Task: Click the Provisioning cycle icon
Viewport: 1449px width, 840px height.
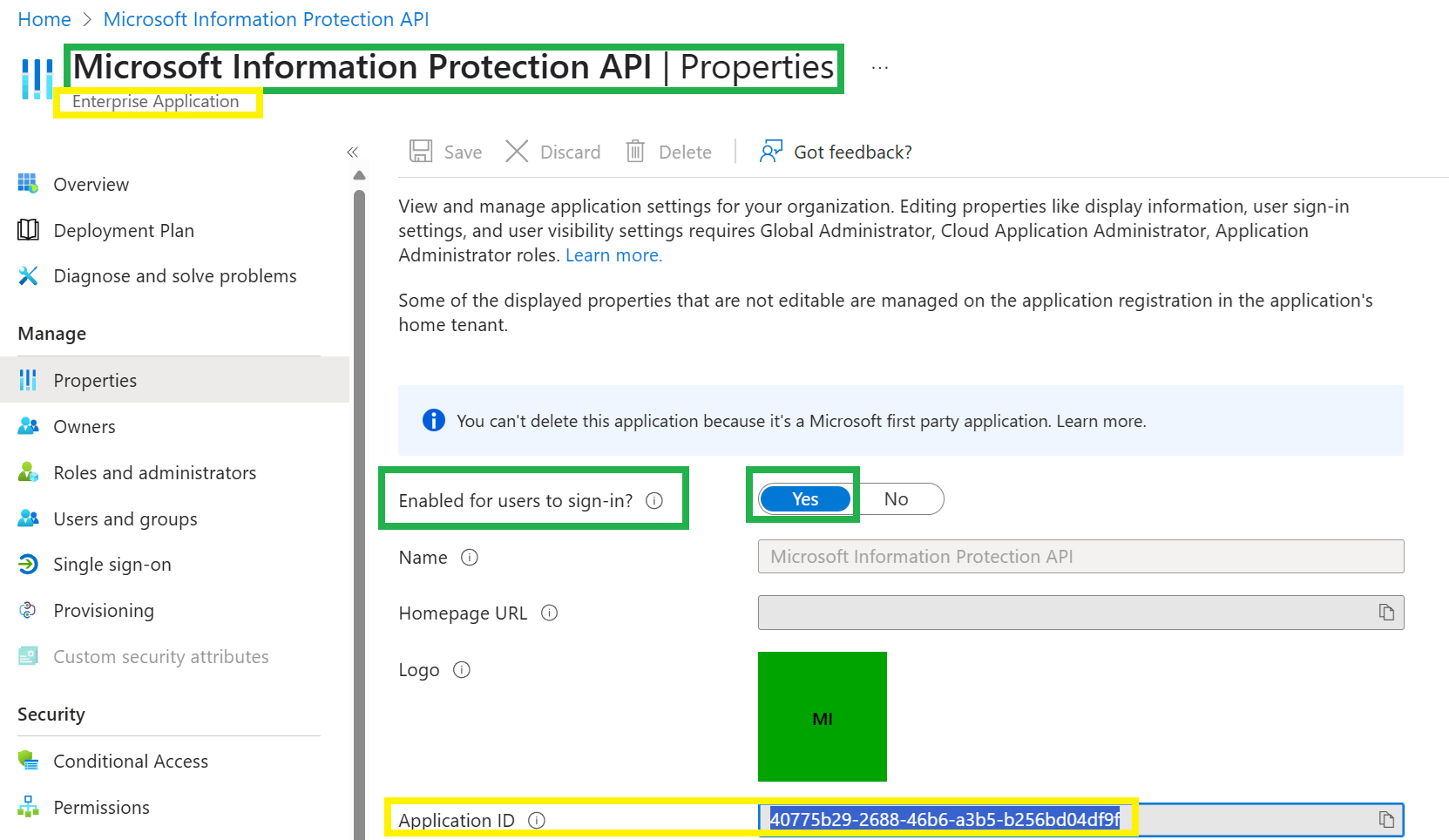Action: point(28,610)
